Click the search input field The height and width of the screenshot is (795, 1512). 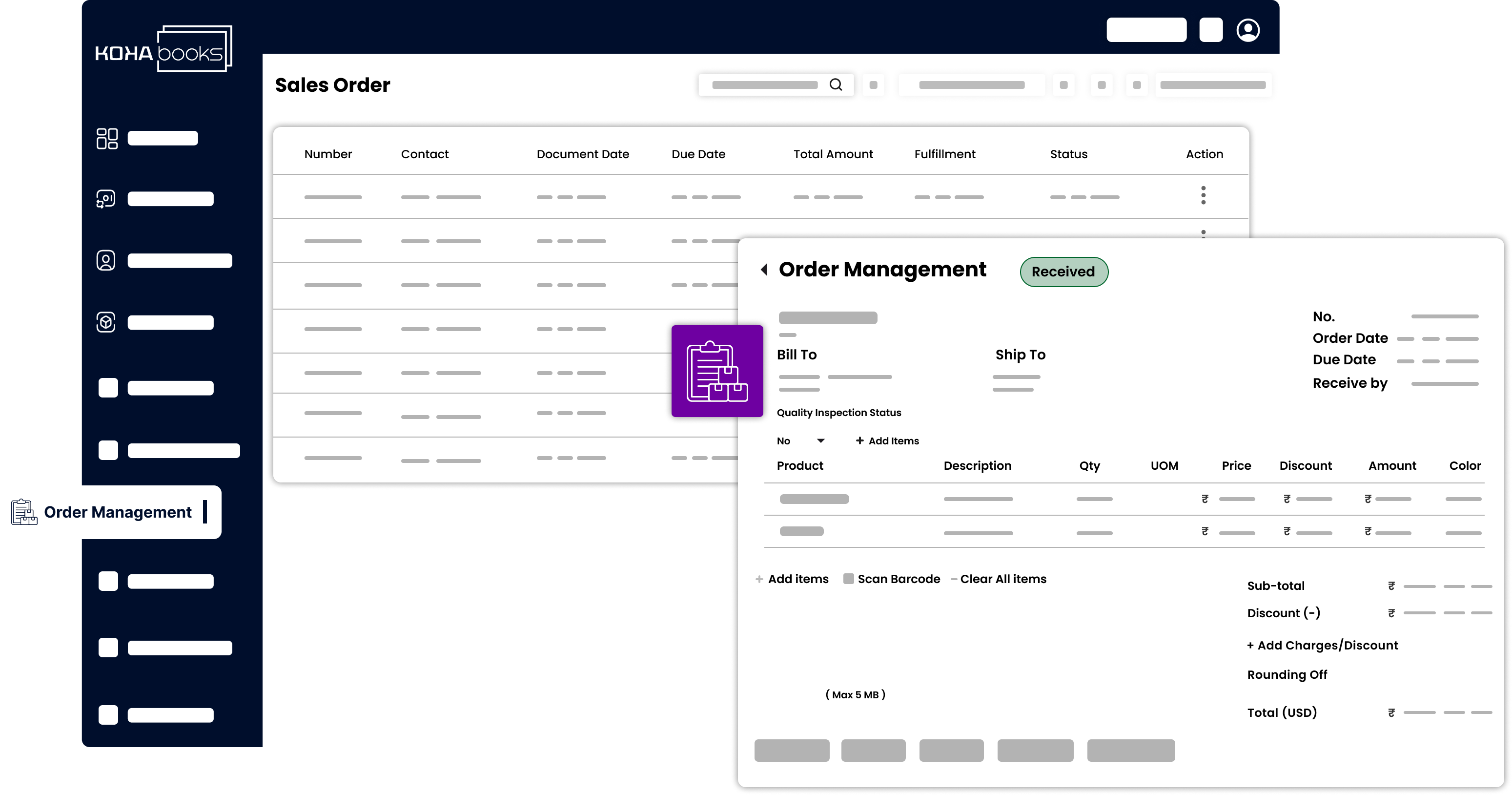pos(764,85)
